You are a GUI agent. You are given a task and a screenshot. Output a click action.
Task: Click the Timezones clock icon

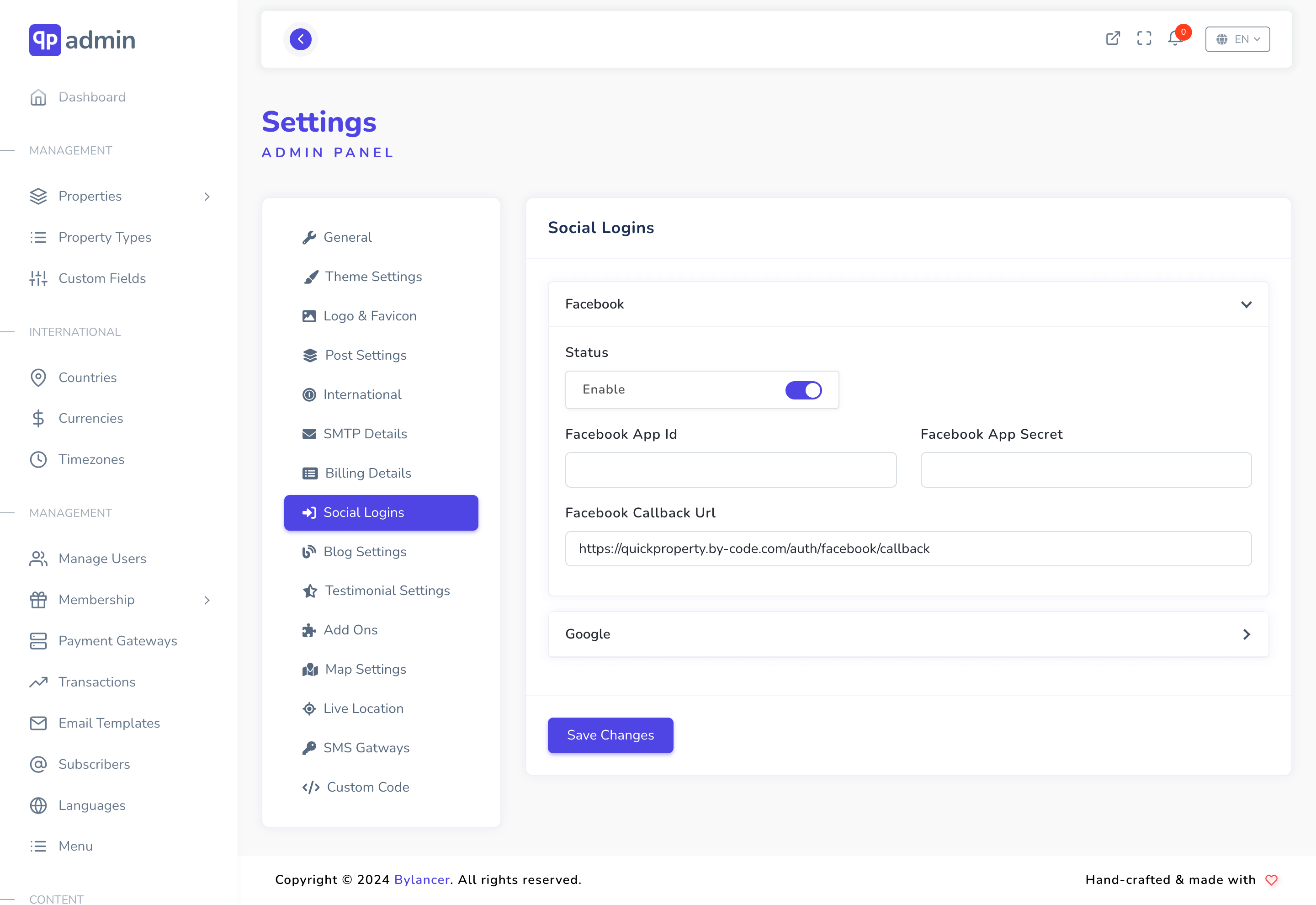[x=38, y=459]
